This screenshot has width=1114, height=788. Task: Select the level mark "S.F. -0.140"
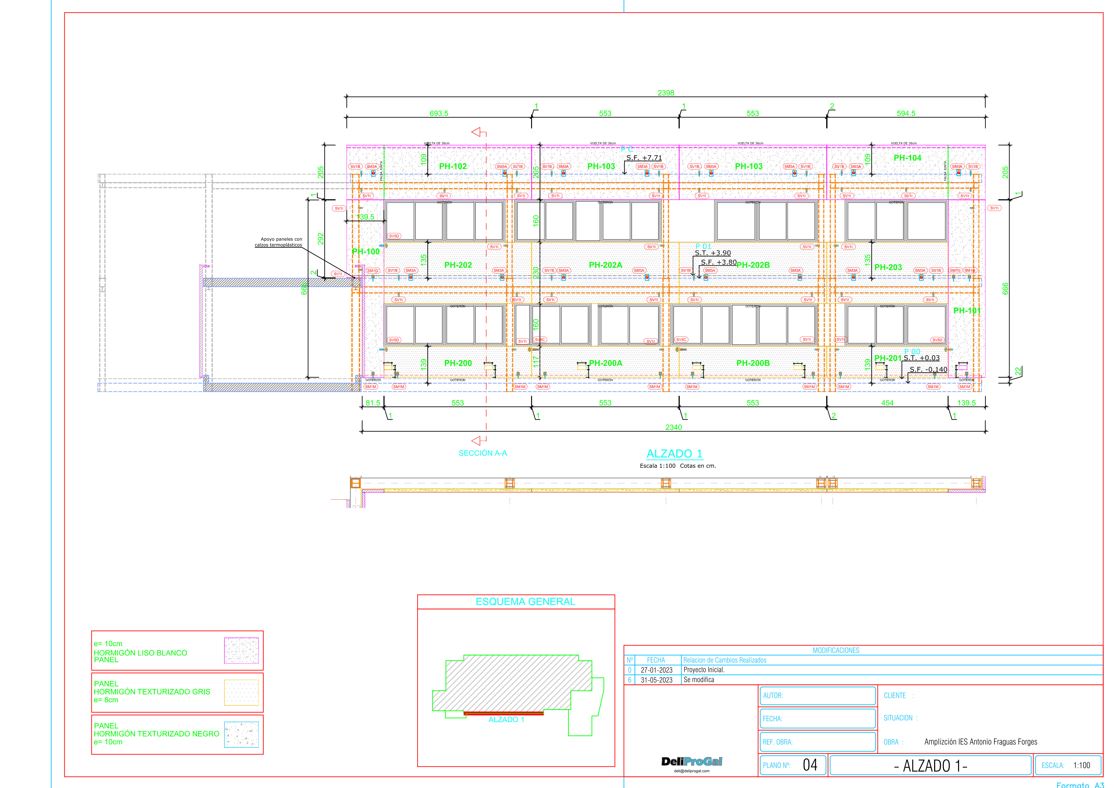[929, 369]
